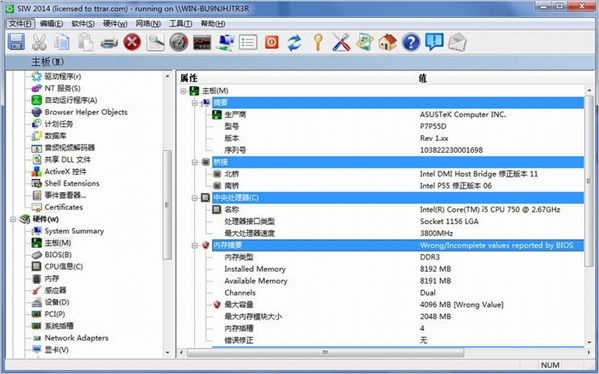Screen dimensions: 599x374
Task: Click the home page house icon
Action: click(x=388, y=42)
